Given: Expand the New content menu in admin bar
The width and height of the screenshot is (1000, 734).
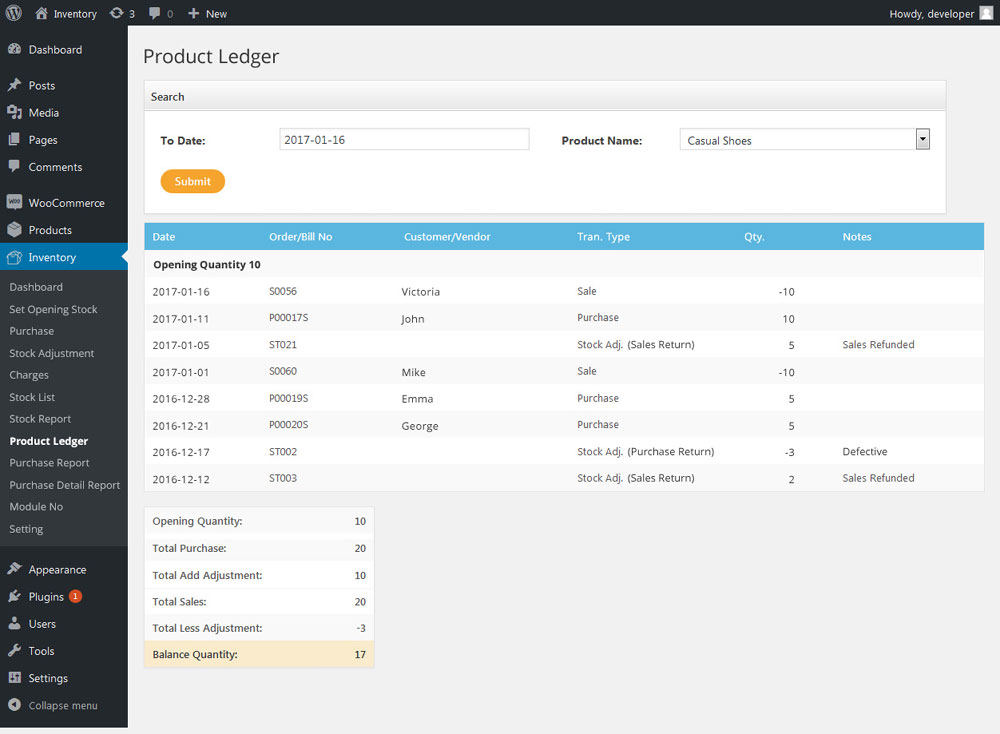Looking at the screenshot, I should 207,13.
